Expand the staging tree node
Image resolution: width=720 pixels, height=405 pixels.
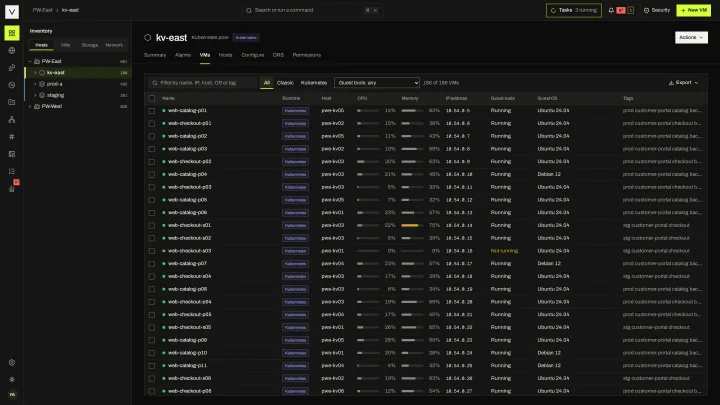coord(35,95)
